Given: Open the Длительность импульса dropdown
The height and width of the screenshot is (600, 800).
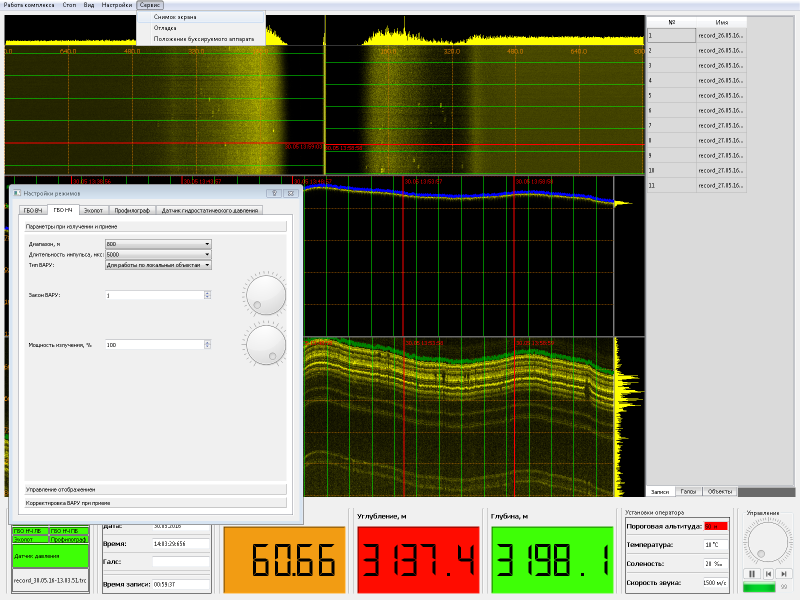Looking at the screenshot, I should click(x=158, y=254).
